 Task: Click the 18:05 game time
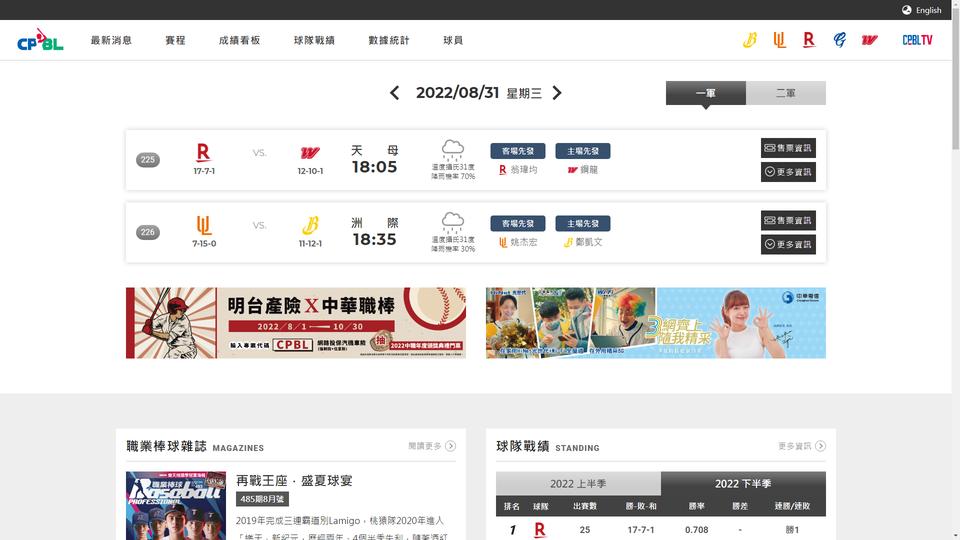click(x=375, y=167)
